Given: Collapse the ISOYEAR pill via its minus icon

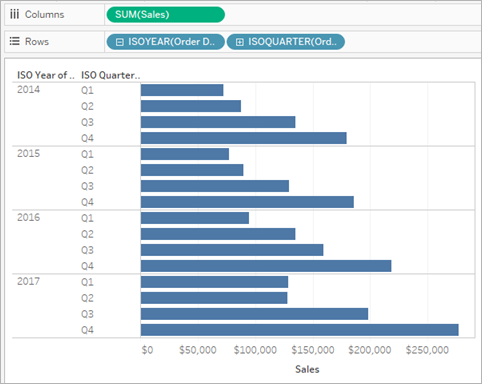Looking at the screenshot, I should (x=119, y=42).
